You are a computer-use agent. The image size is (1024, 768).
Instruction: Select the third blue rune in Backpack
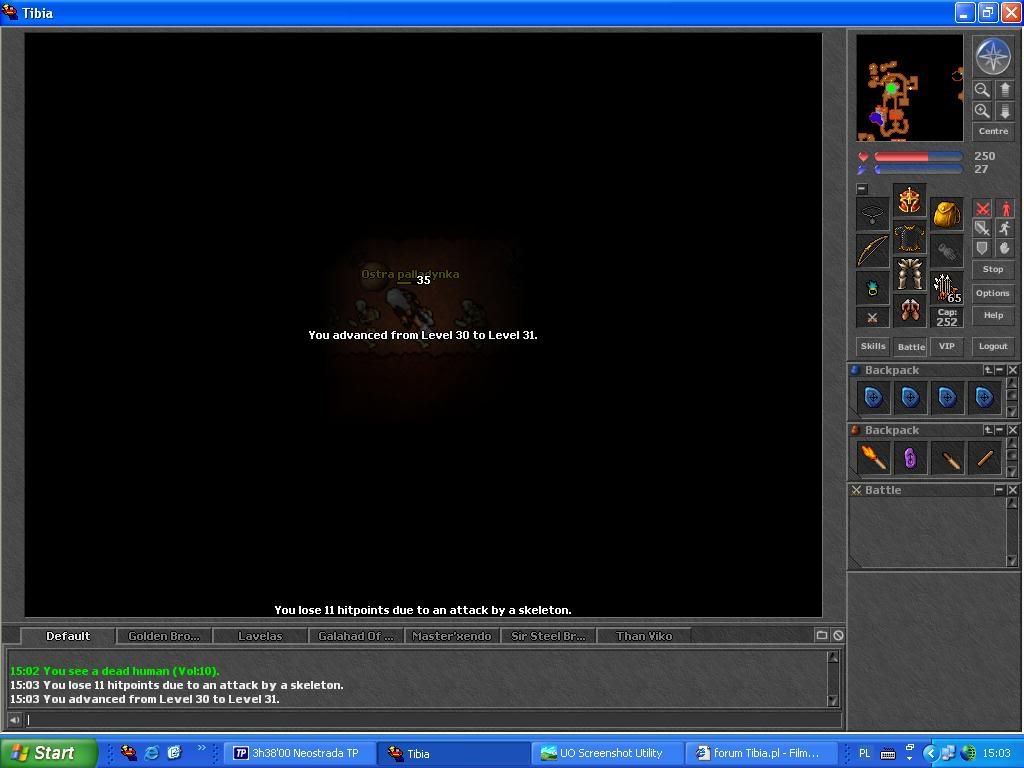(947, 397)
